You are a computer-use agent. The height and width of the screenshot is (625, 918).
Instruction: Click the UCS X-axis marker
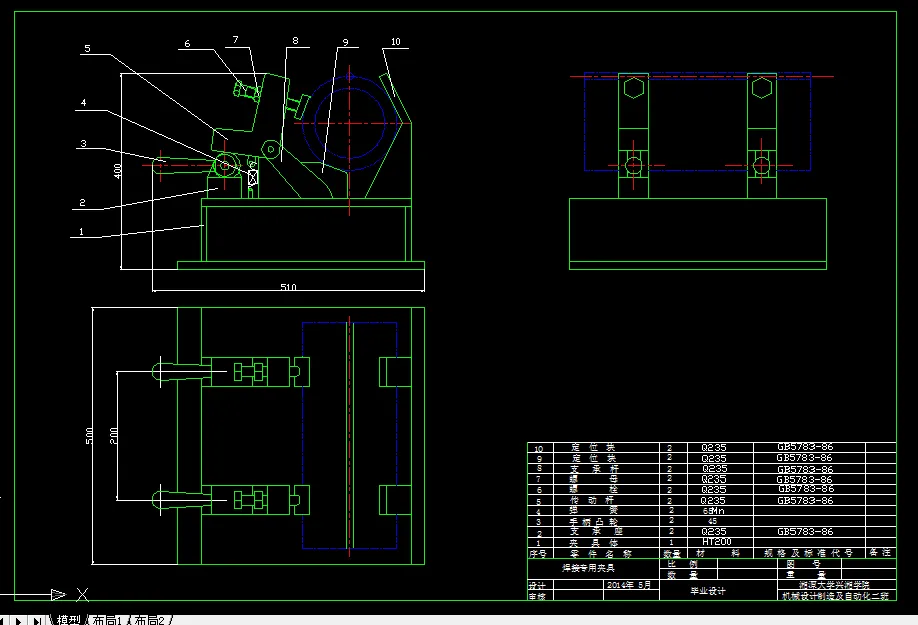(83, 595)
